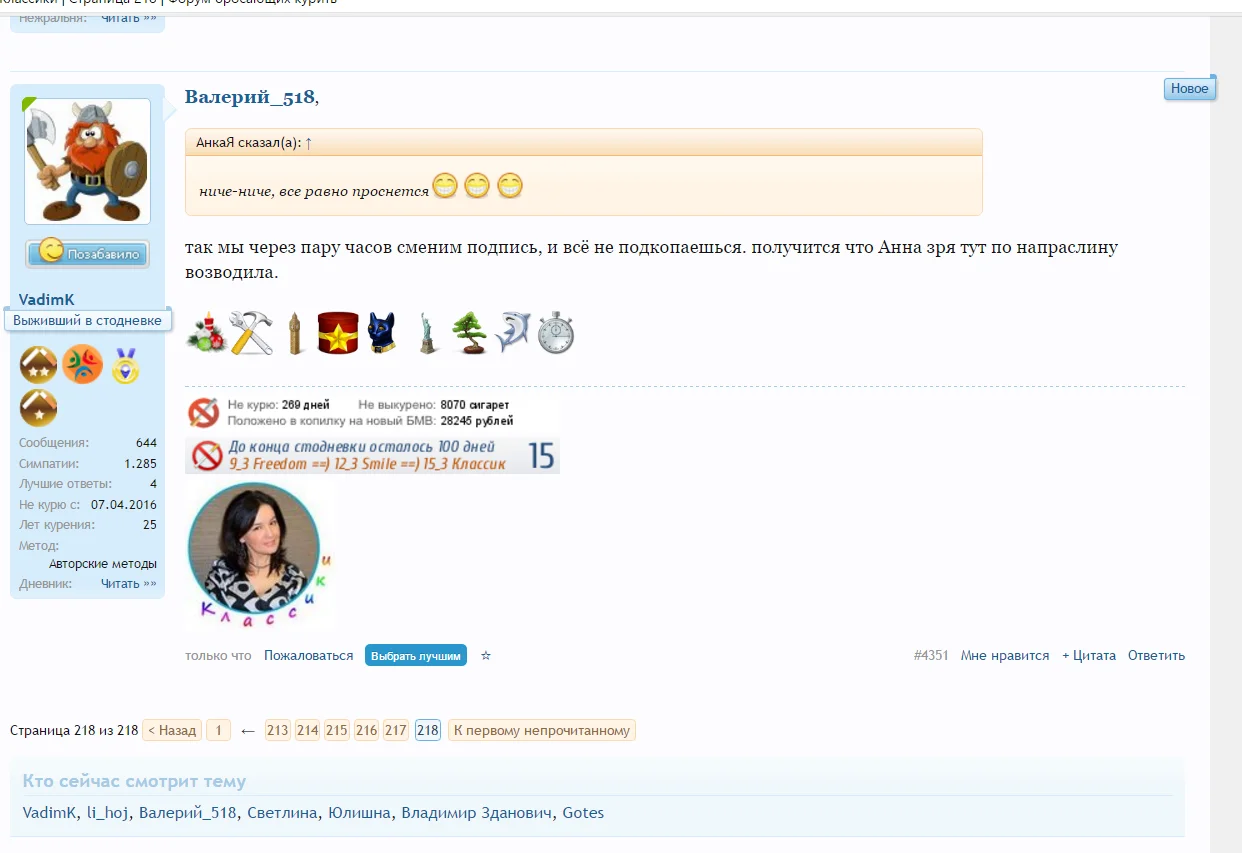Screen dimensions: 1242x853
Task: Open Gotes in viewers list
Action: (x=584, y=813)
